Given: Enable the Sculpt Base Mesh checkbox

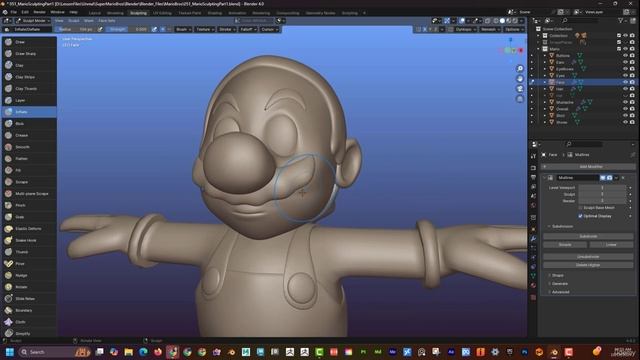Looking at the screenshot, I should pos(580,208).
